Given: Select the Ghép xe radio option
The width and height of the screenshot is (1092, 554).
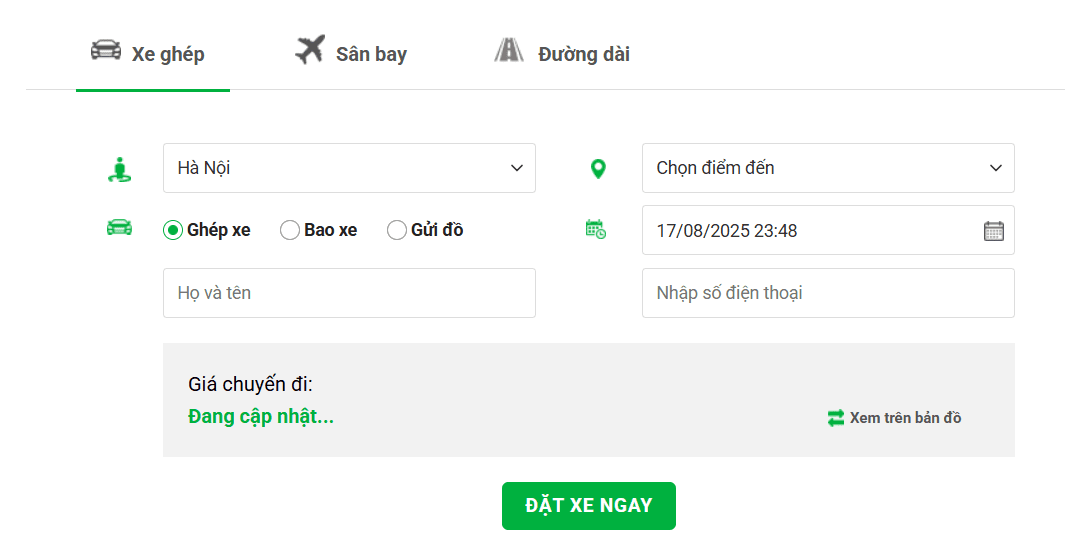Looking at the screenshot, I should pyautogui.click(x=173, y=231).
